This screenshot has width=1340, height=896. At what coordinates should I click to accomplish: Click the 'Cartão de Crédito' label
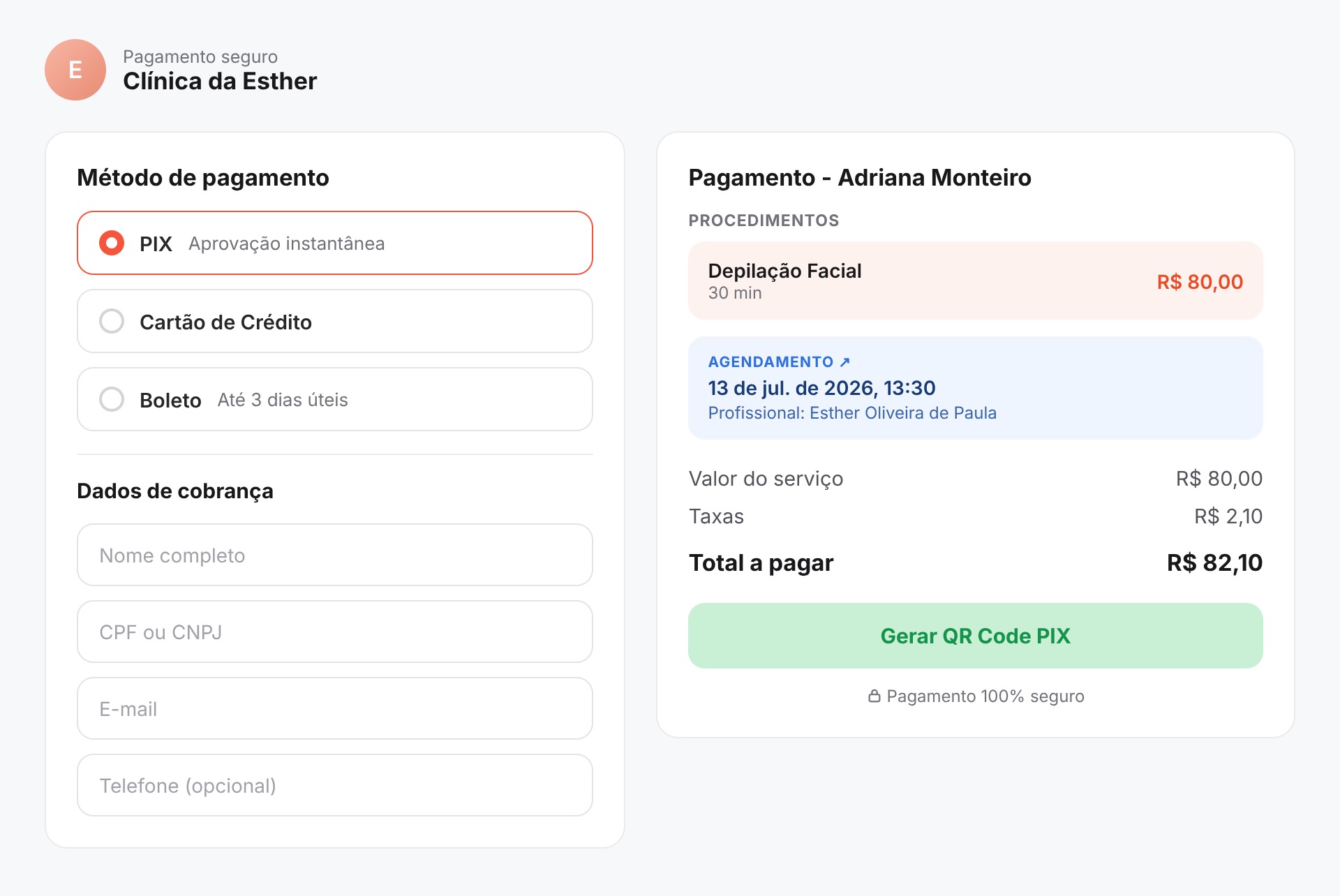coord(225,322)
